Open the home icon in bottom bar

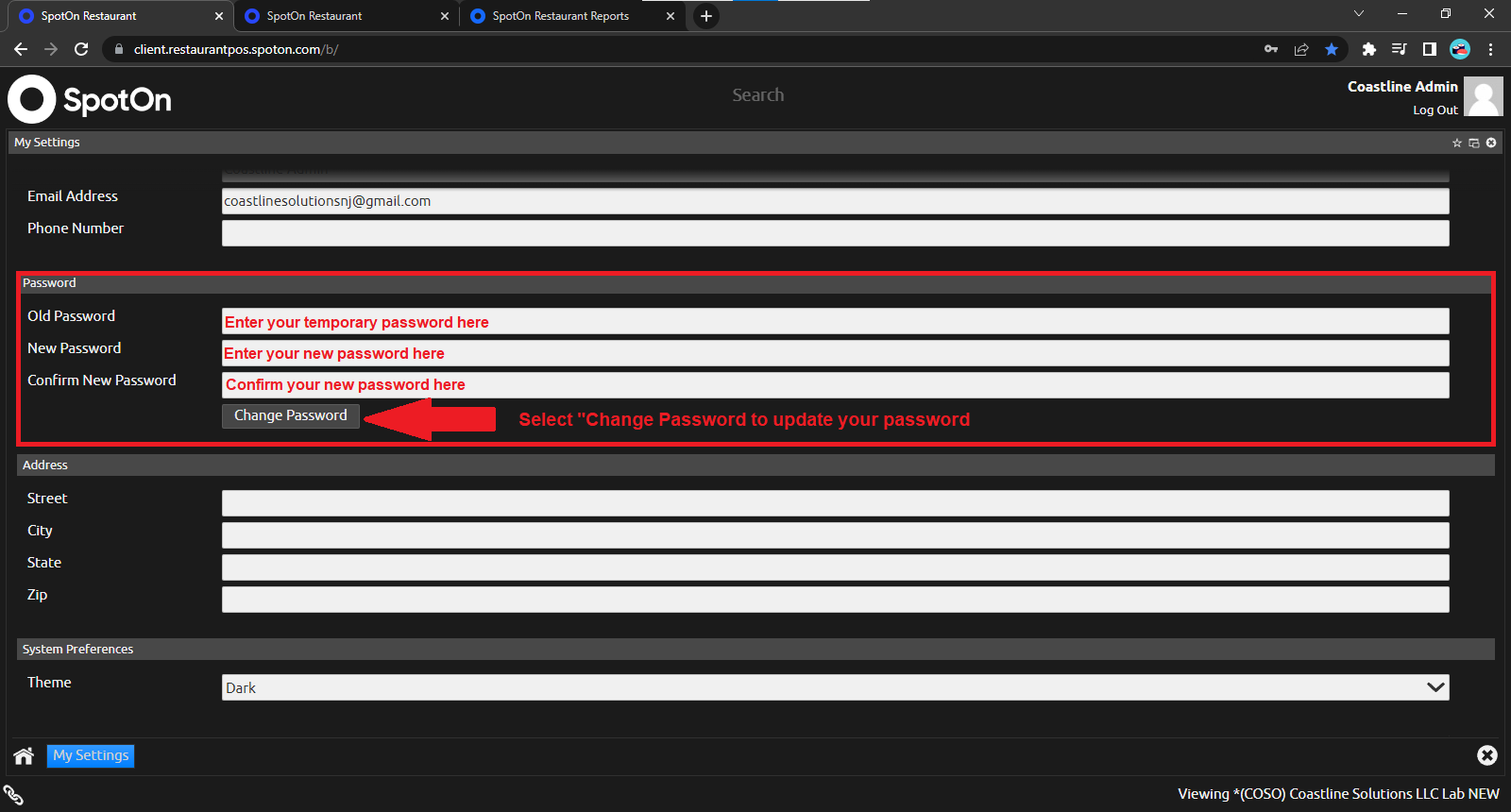(x=24, y=755)
